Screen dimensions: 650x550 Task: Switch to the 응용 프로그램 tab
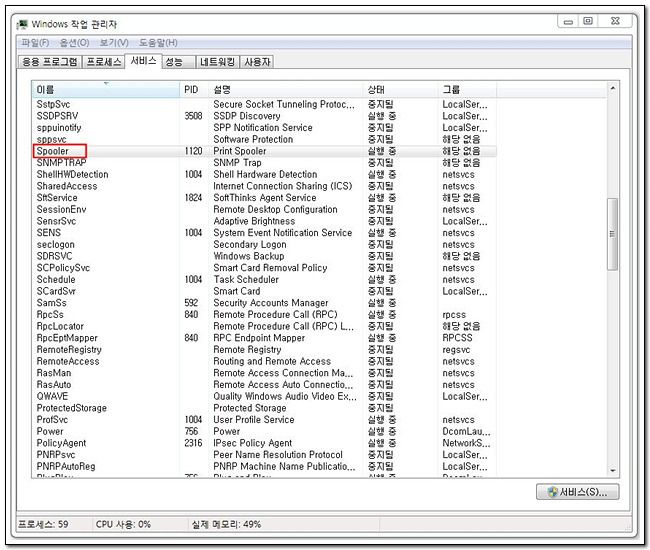[x=50, y=62]
